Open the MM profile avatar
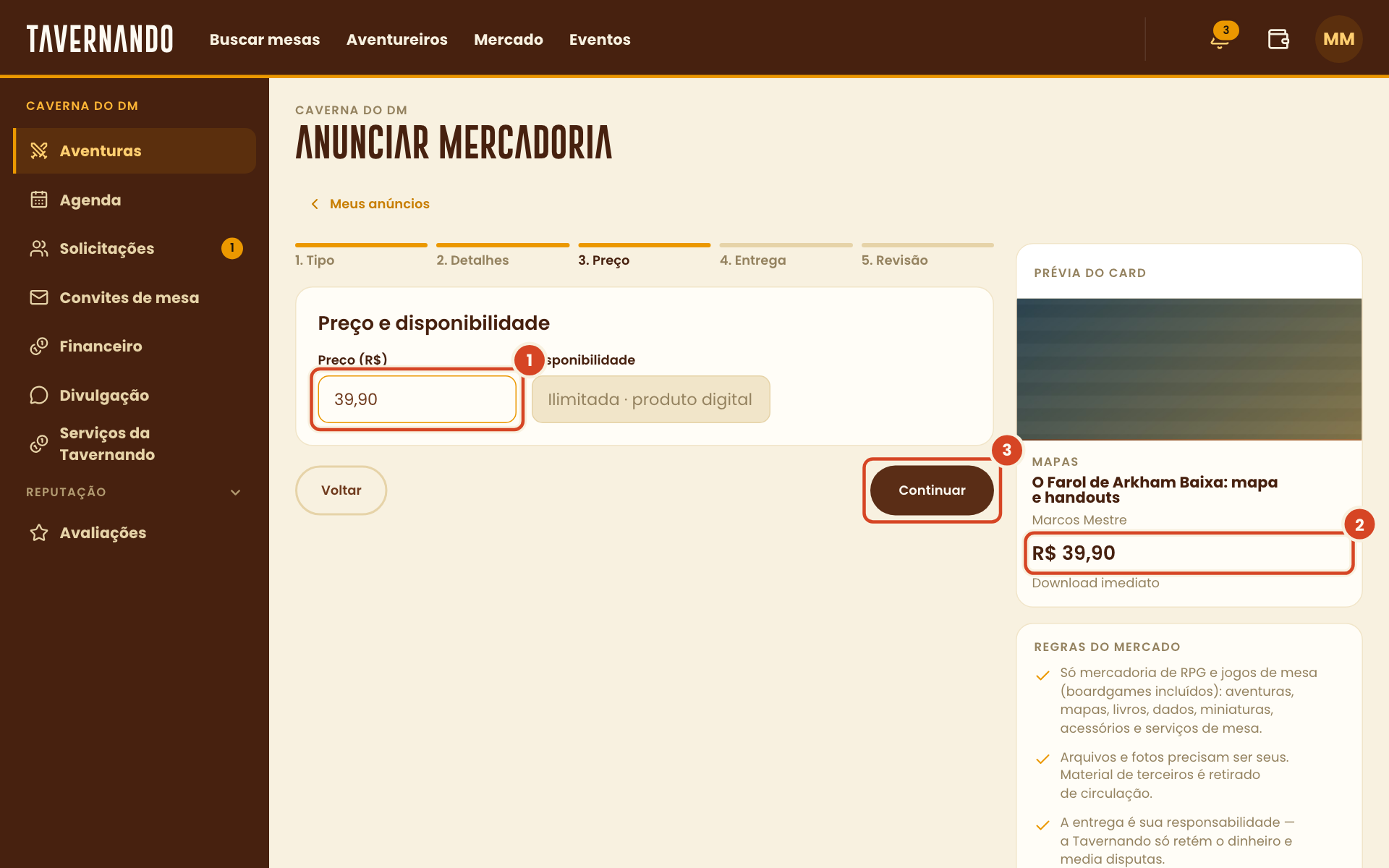The height and width of the screenshot is (868, 1389). [x=1338, y=39]
